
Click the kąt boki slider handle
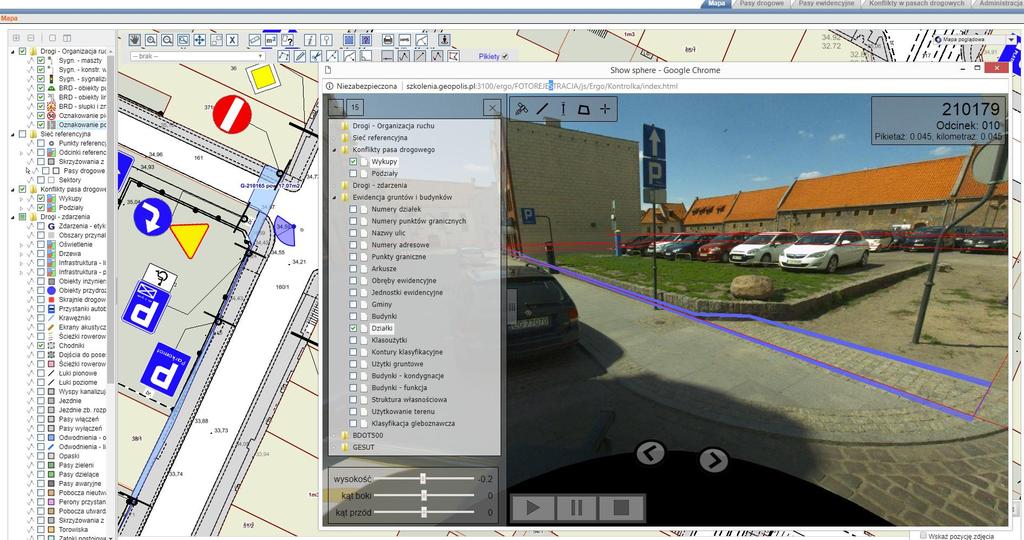coord(423,496)
